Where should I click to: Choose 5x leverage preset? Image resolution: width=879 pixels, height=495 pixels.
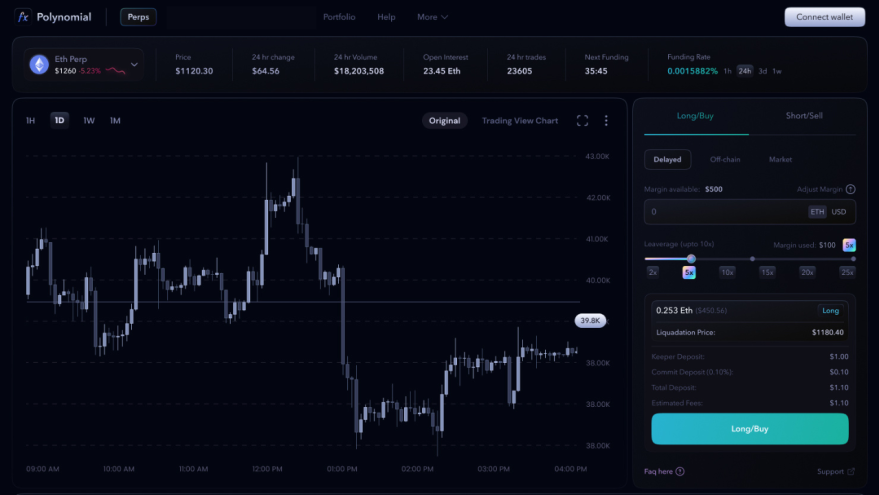pos(689,272)
